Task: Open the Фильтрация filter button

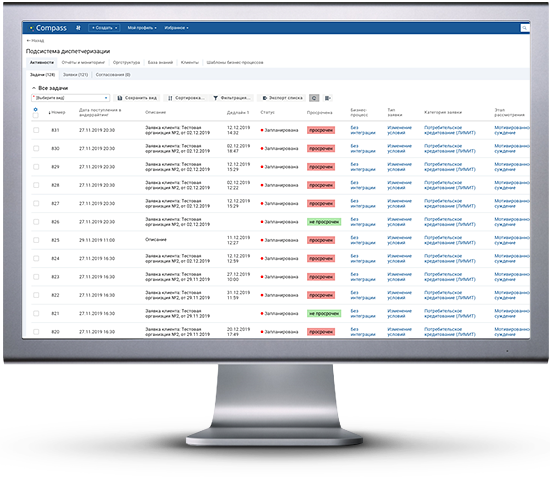Action: (x=232, y=98)
